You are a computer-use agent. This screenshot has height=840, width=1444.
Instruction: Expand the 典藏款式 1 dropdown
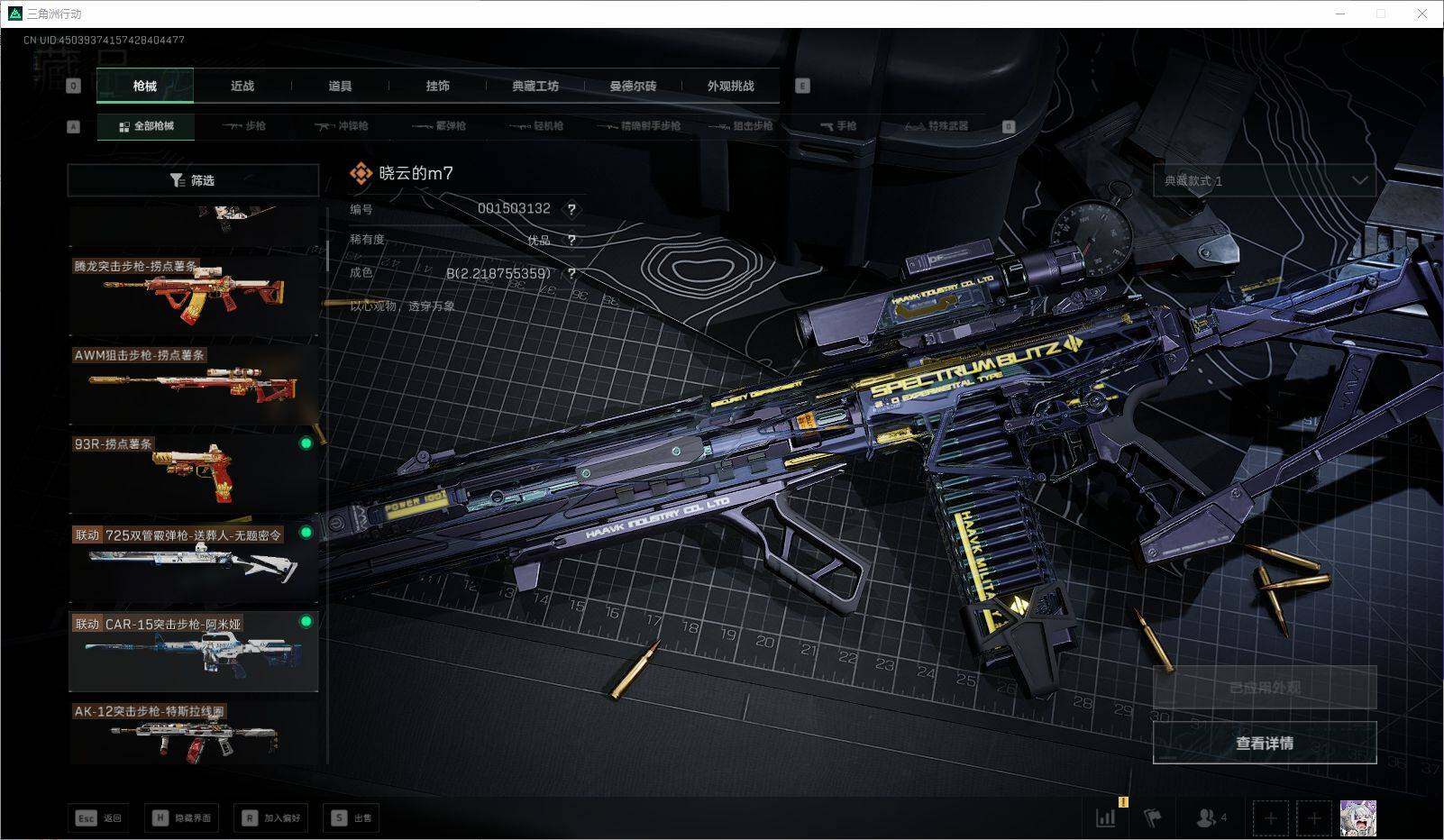[1265, 180]
